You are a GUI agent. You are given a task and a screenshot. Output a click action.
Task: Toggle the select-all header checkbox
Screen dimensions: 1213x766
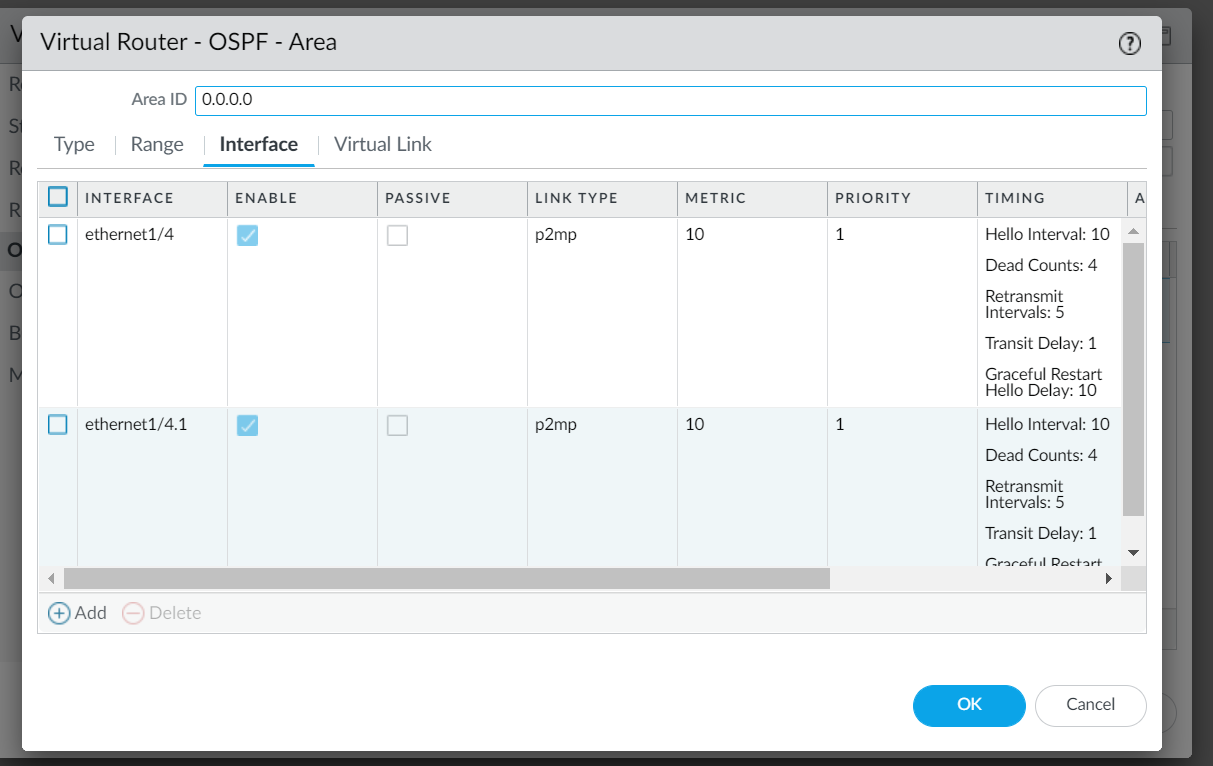pyautogui.click(x=58, y=197)
